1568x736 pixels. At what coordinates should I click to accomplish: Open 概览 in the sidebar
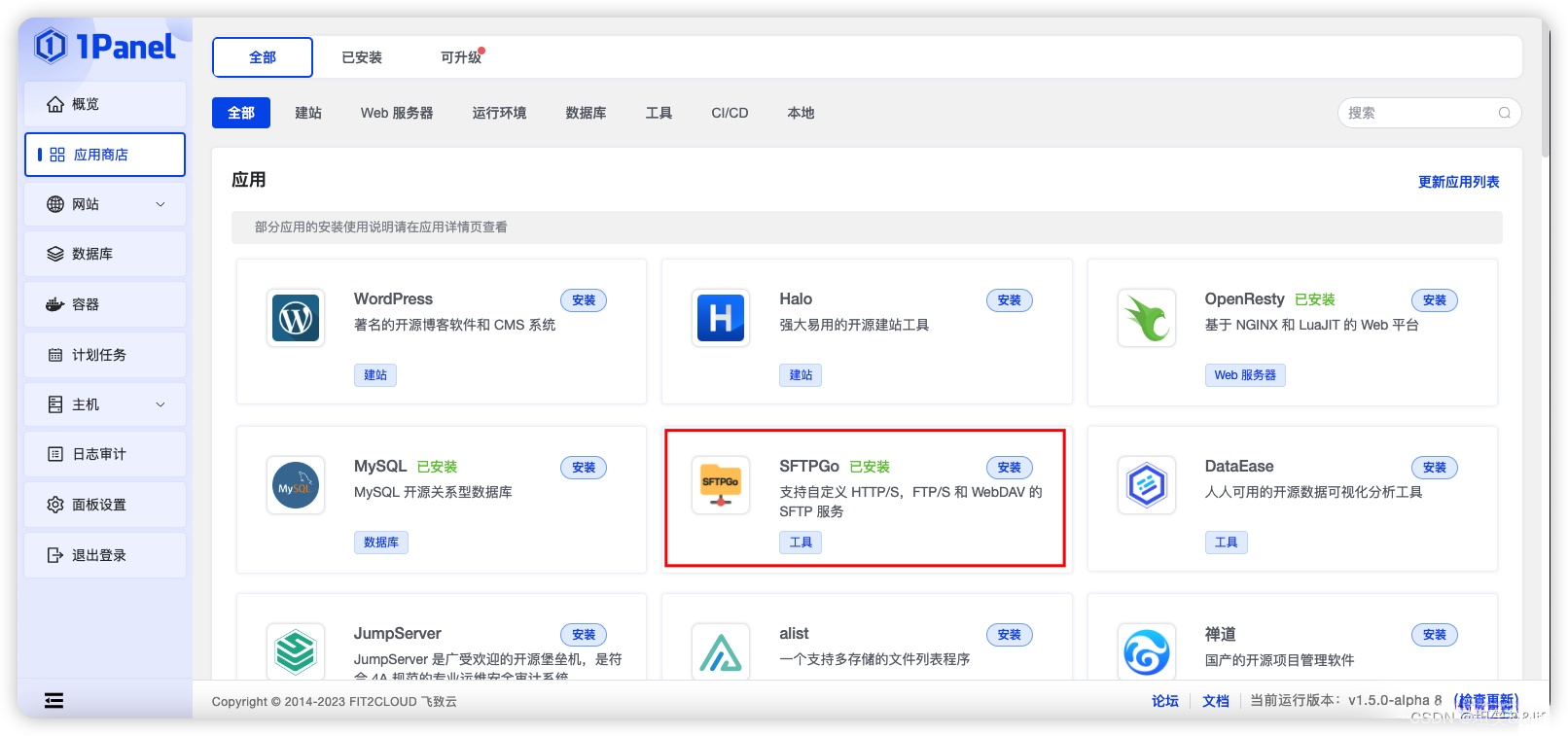pos(105,104)
